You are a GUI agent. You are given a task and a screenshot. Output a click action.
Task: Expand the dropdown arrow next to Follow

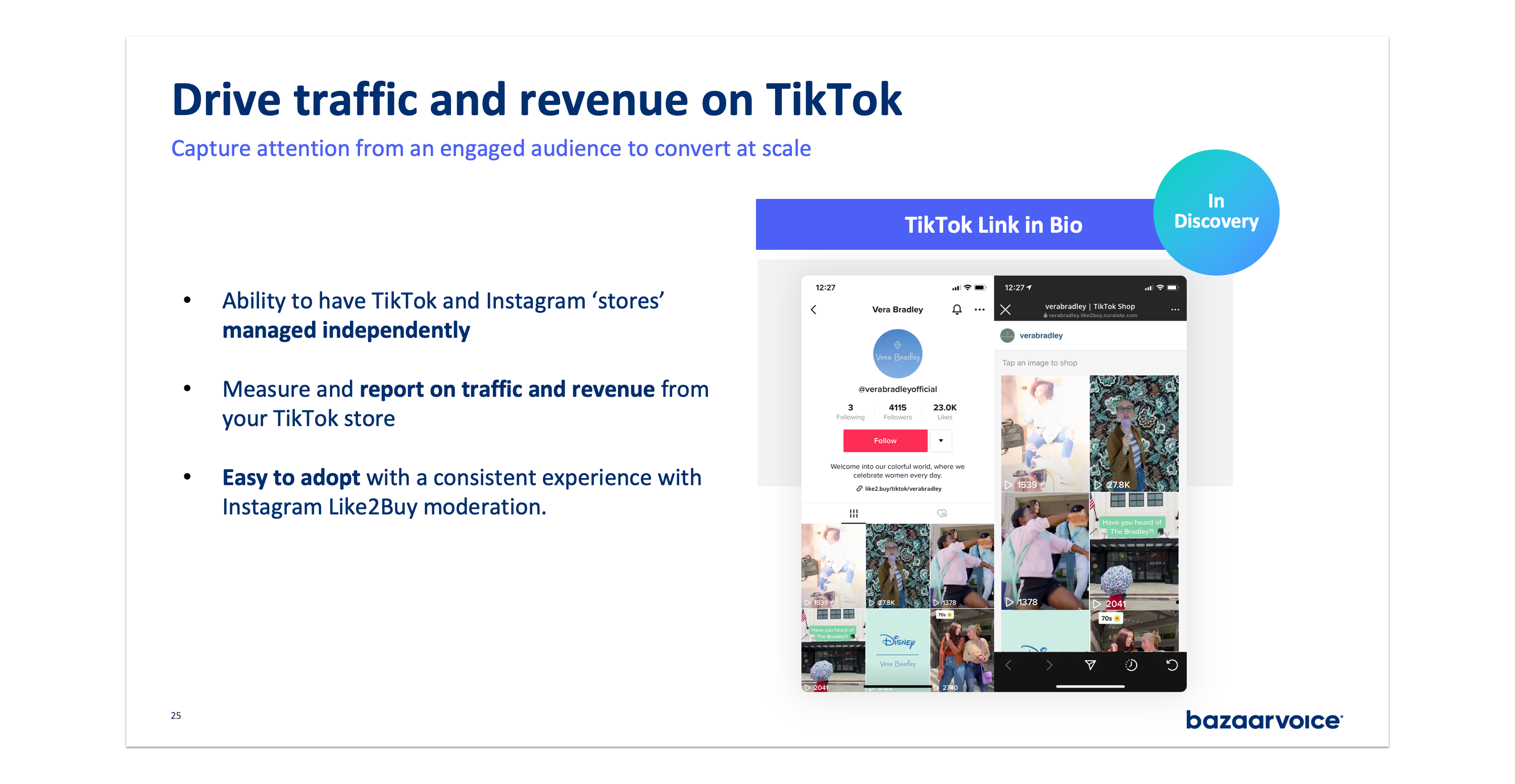point(940,441)
